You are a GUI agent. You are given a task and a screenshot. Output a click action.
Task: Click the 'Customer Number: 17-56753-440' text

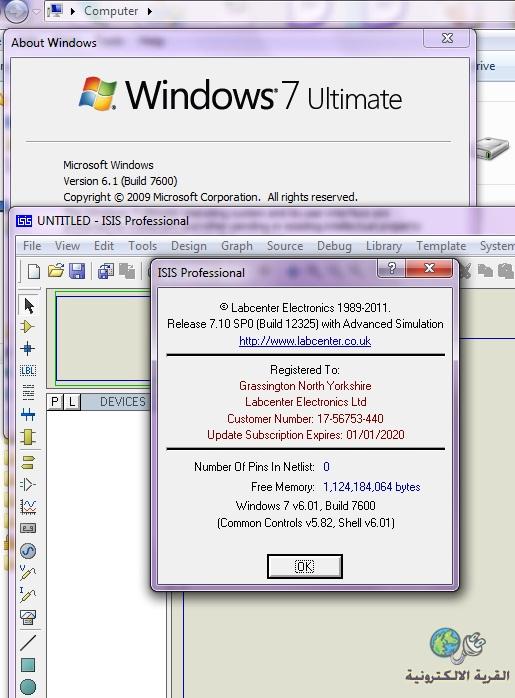(x=305, y=418)
